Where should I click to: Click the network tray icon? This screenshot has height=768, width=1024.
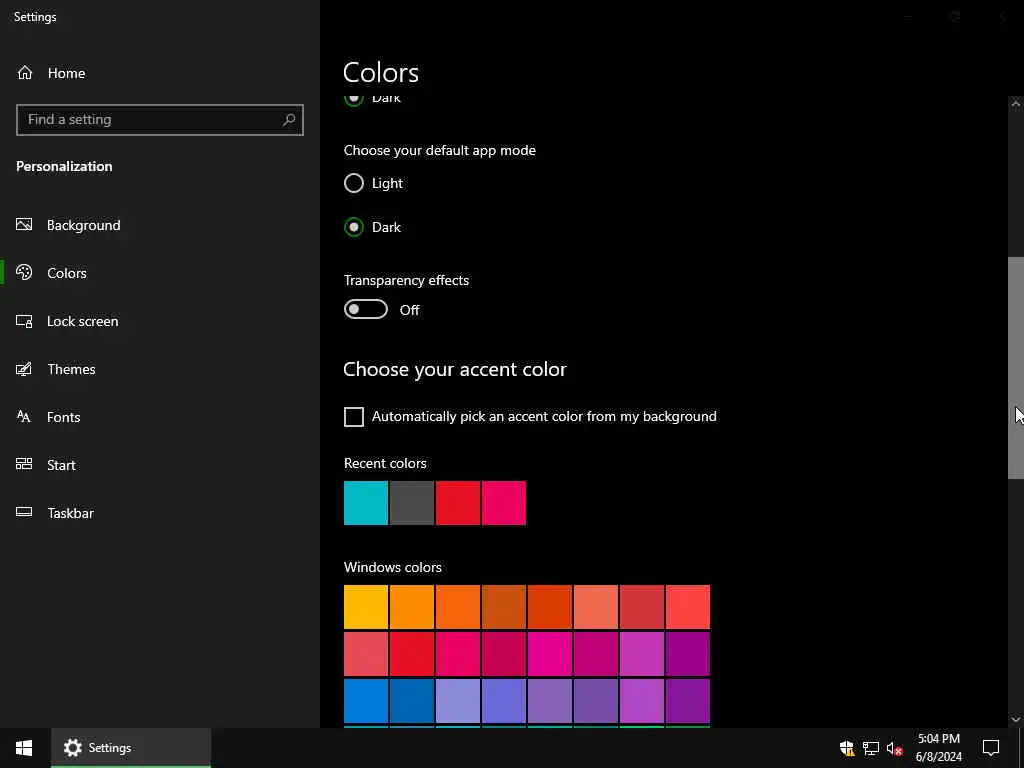(871, 748)
